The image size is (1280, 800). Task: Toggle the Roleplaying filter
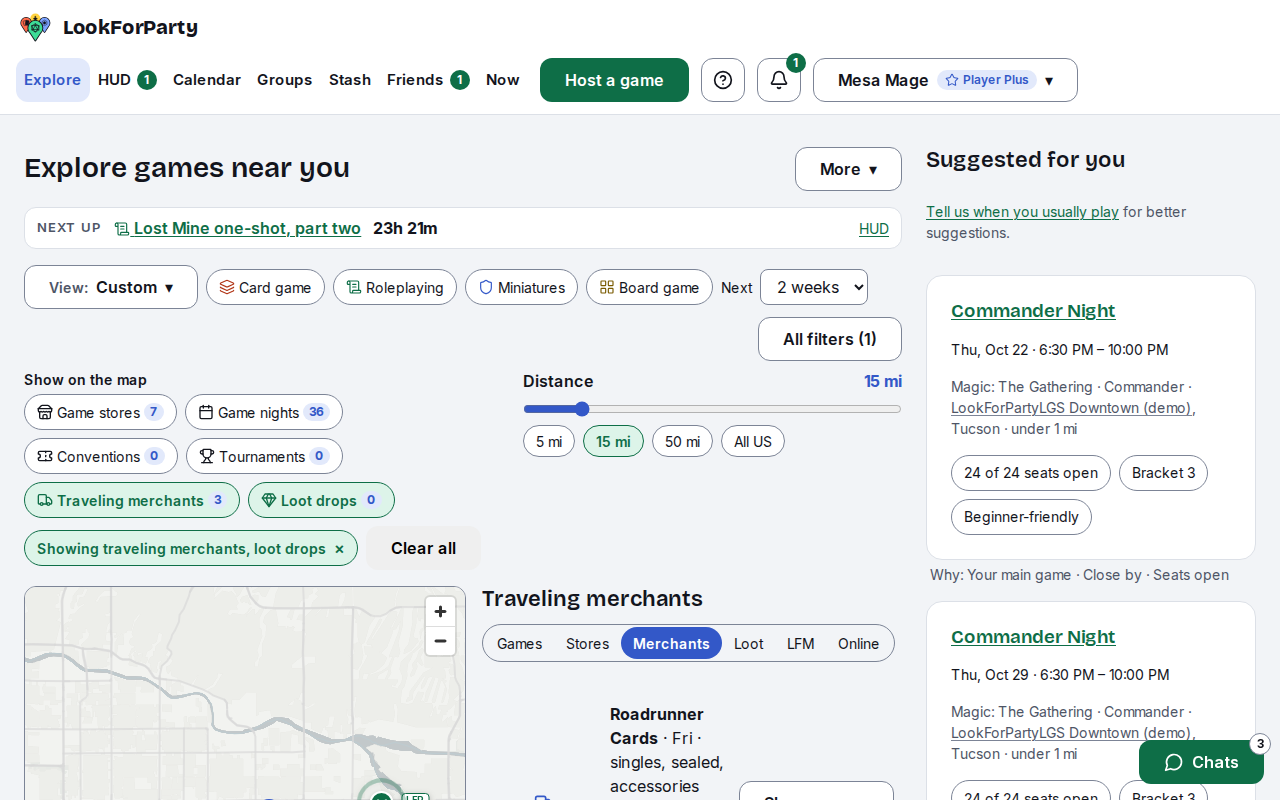(395, 287)
